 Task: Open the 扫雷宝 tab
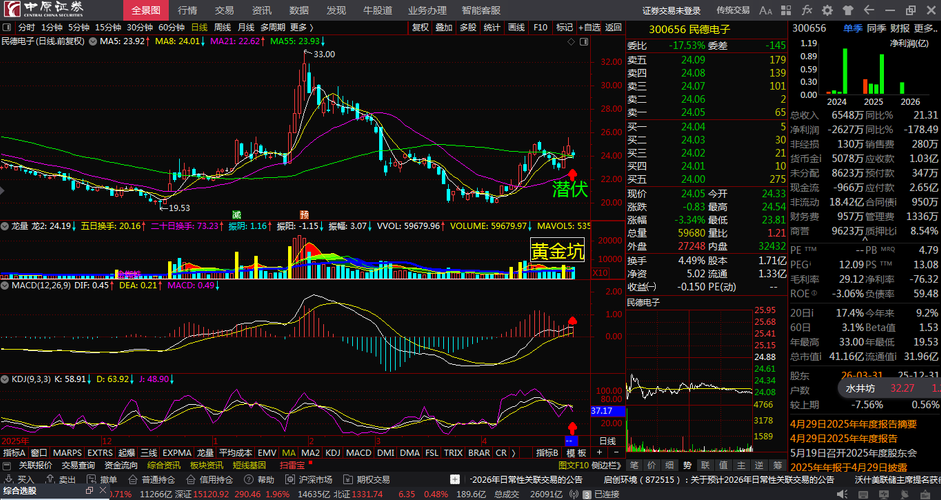point(292,465)
